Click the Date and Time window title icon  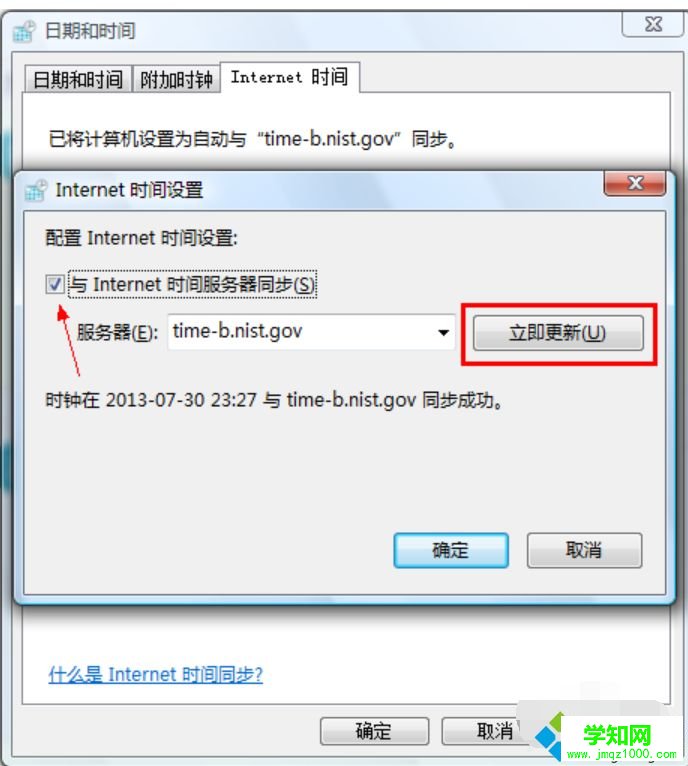(23, 31)
